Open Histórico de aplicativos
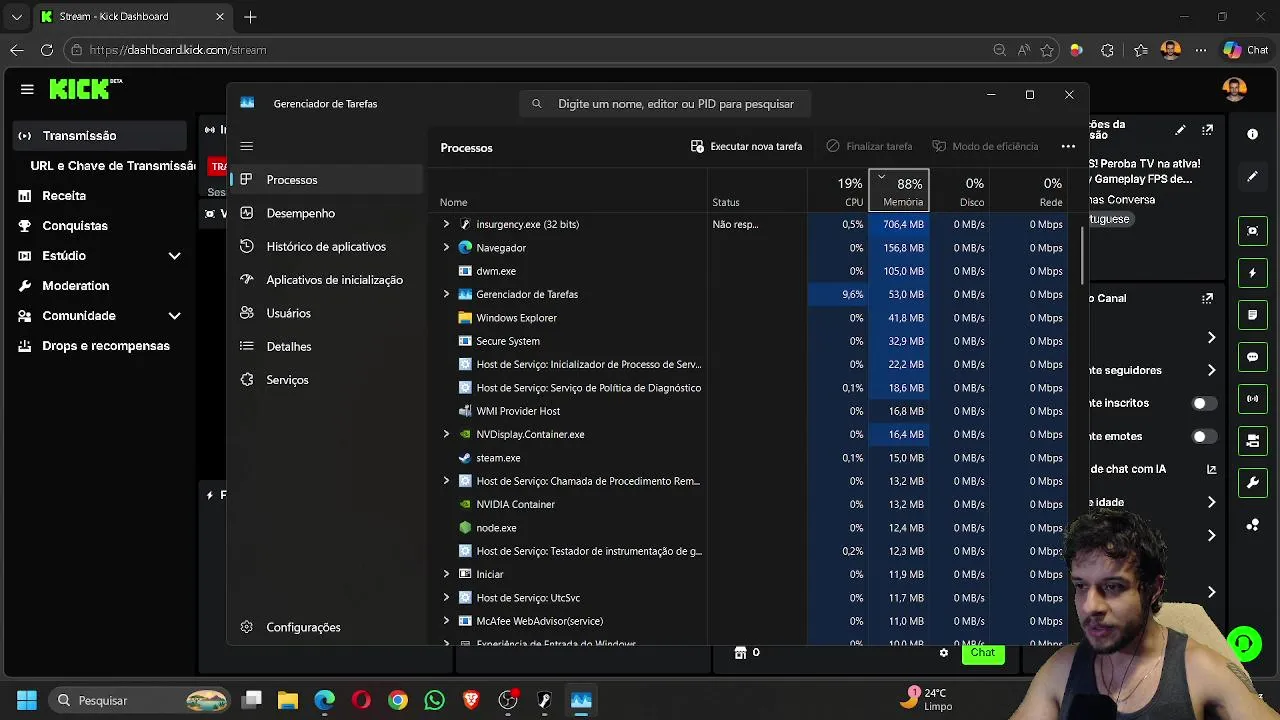Viewport: 1280px width, 720px height. pyautogui.click(x=328, y=246)
